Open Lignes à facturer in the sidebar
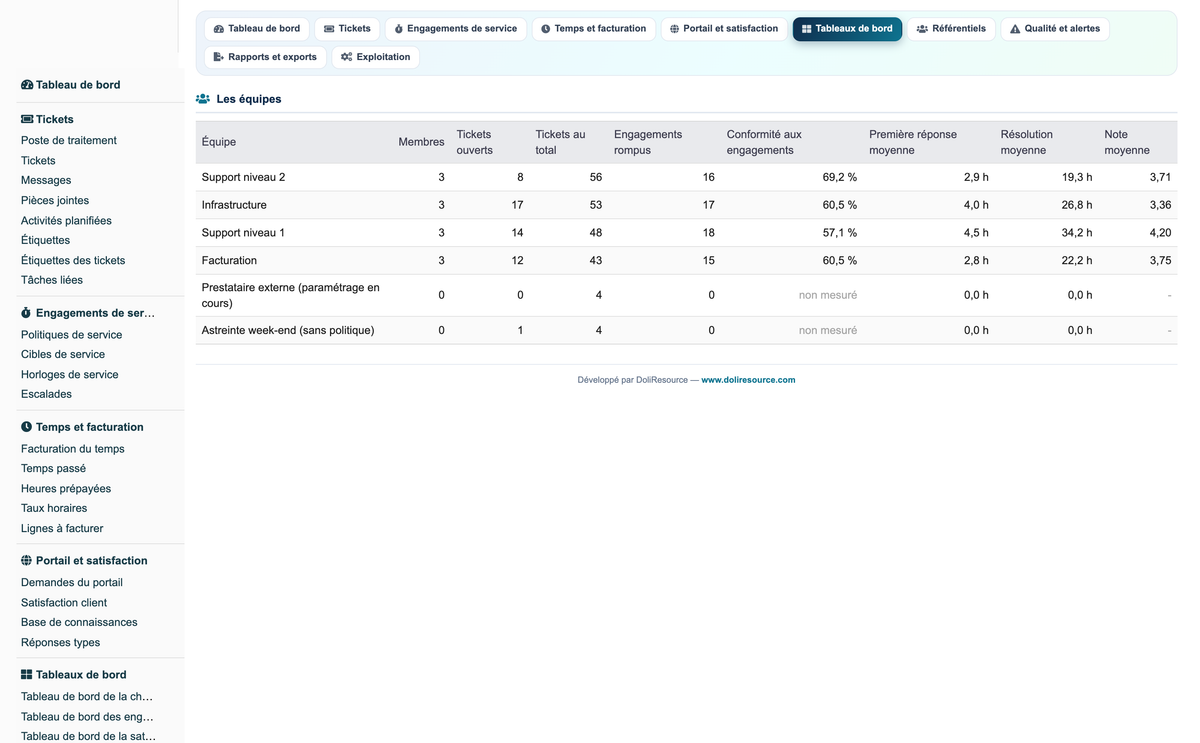Screen dimensions: 1200x743 (x=62, y=529)
